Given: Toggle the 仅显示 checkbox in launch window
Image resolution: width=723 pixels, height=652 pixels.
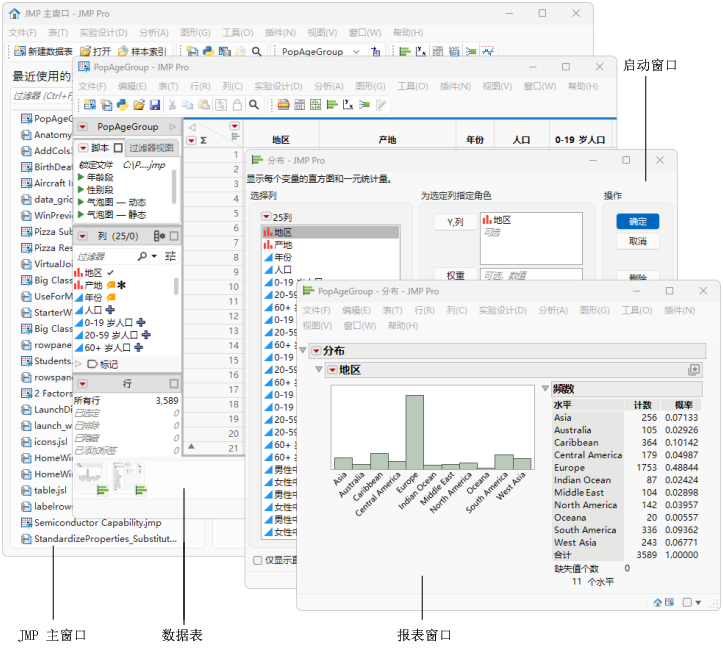Looking at the screenshot, I should click(258, 560).
